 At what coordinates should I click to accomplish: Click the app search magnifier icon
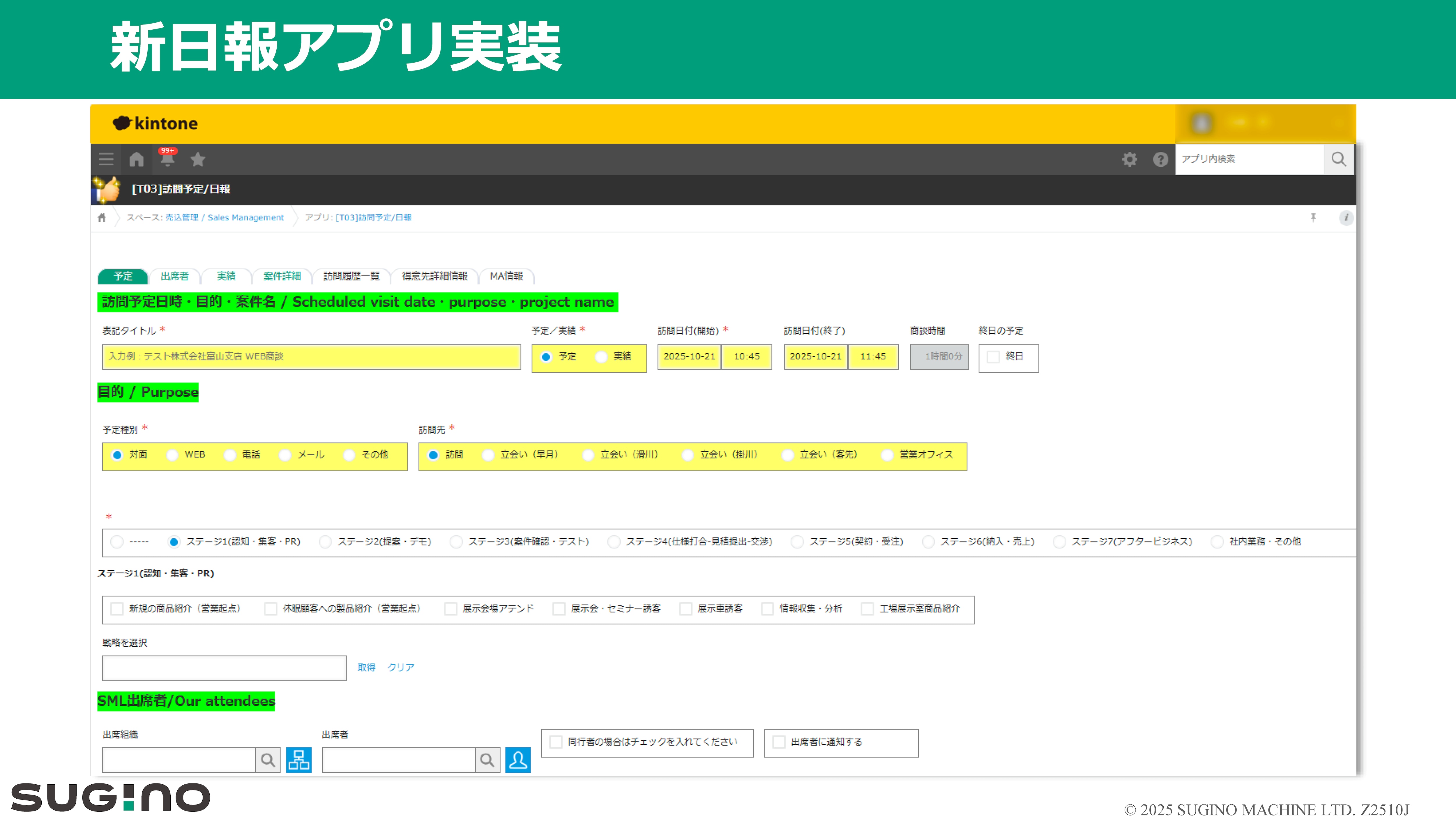[1338, 159]
